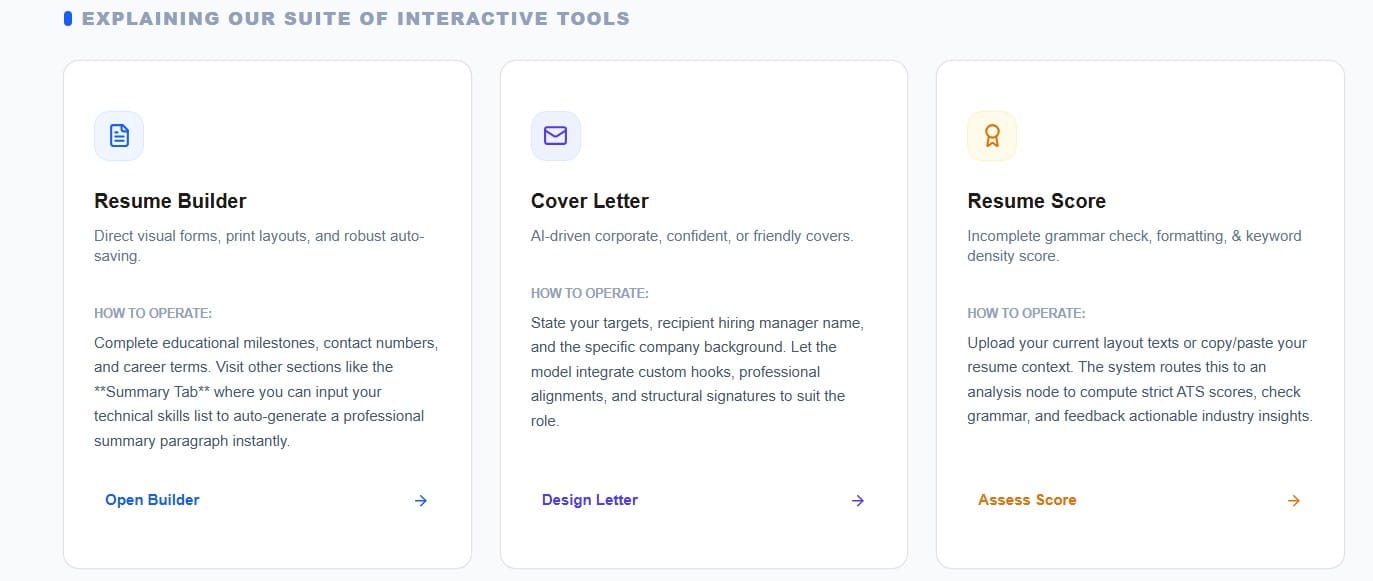Open Builder link in Resume Builder card
This screenshot has height=581, width=1373.
tap(152, 500)
